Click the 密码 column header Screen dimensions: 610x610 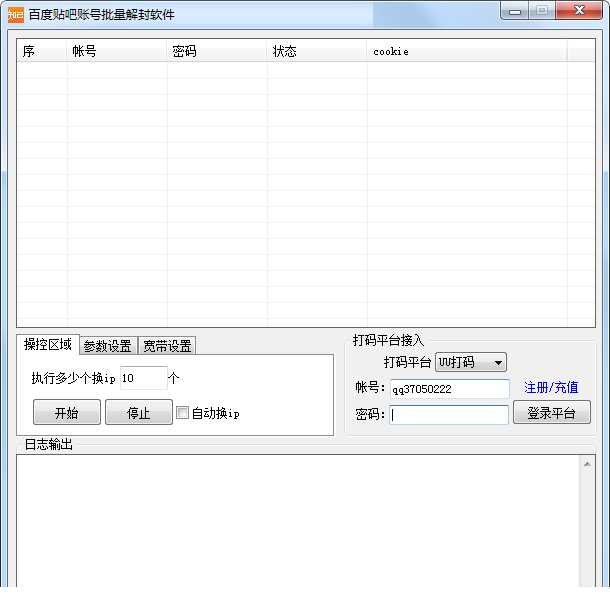(217, 51)
